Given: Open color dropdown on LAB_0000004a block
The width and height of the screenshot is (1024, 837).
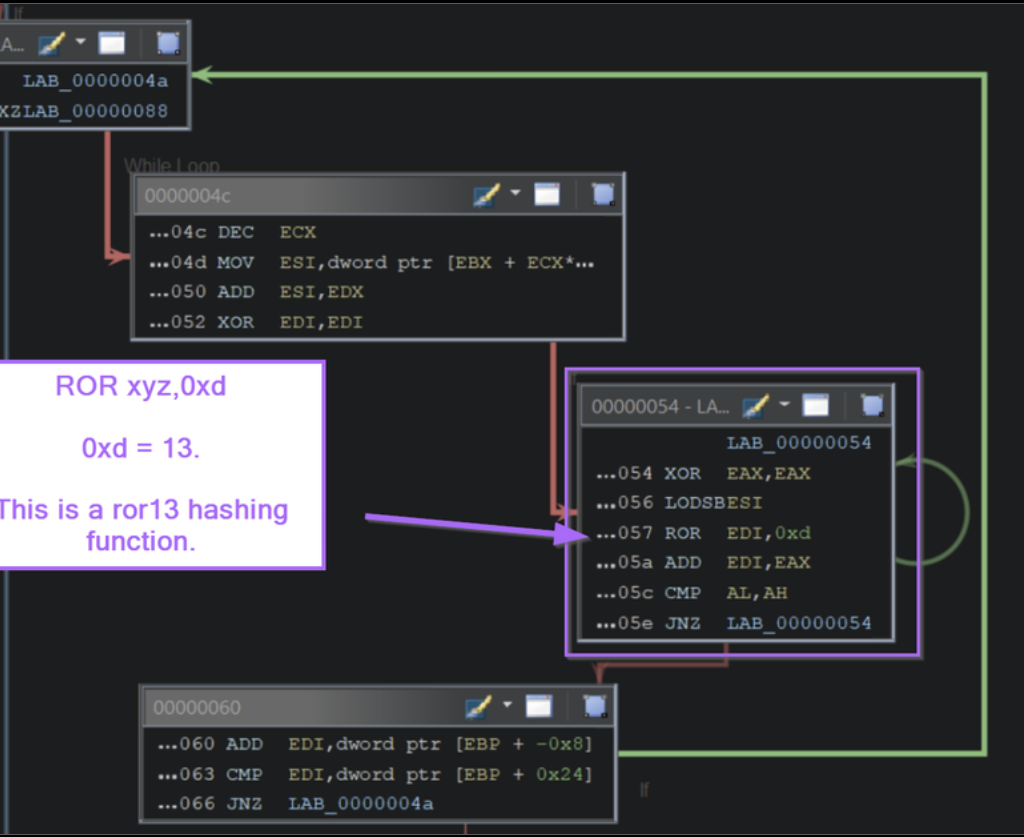Looking at the screenshot, I should coord(80,42).
